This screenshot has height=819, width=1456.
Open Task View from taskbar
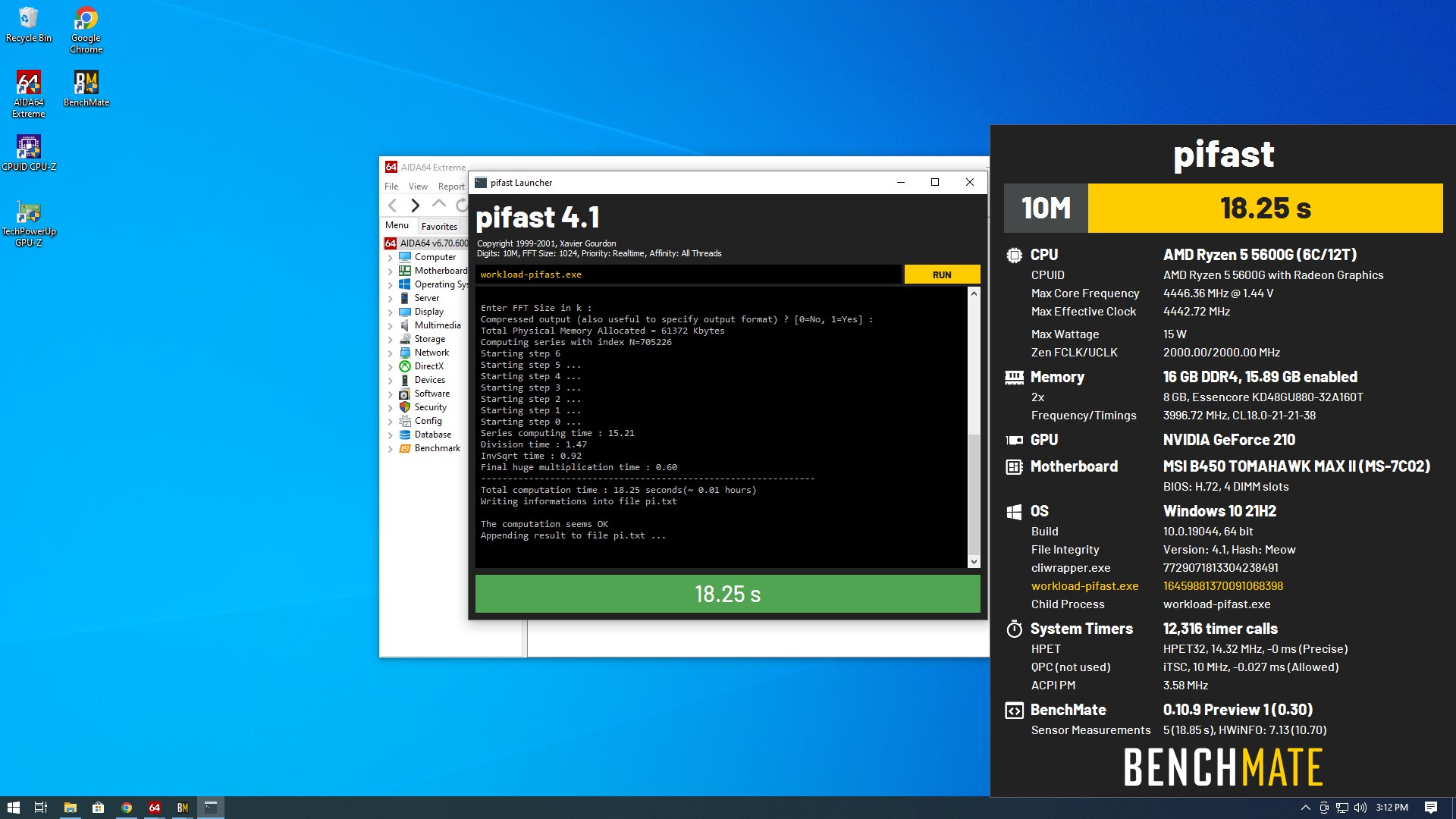(41, 808)
